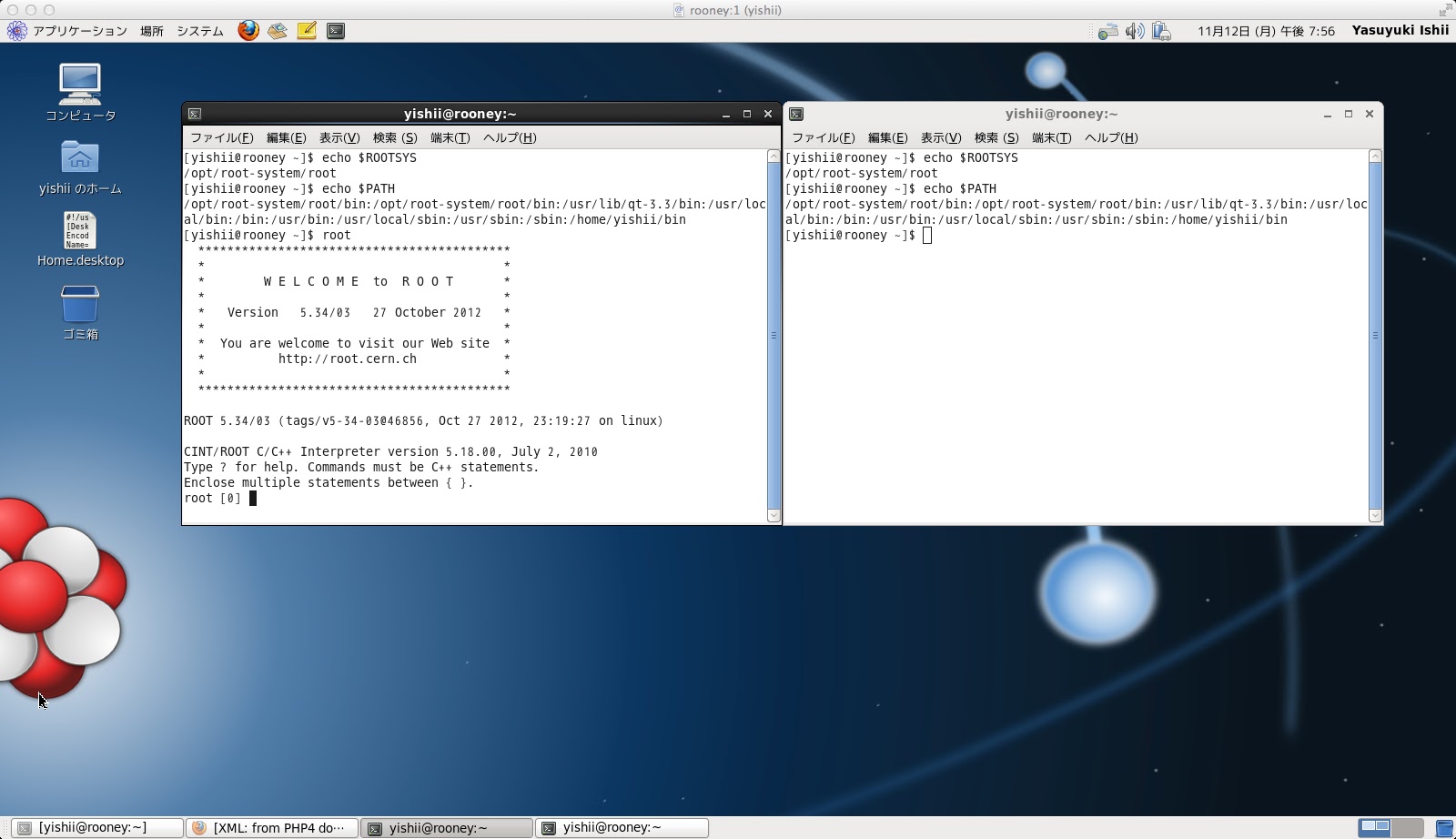Click the display/monitor tray icon

(1161, 31)
